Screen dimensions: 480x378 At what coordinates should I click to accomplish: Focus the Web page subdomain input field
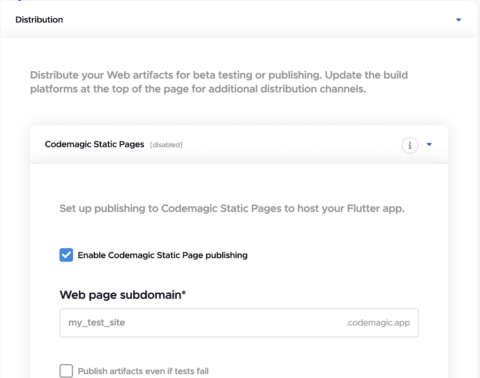[239, 323]
